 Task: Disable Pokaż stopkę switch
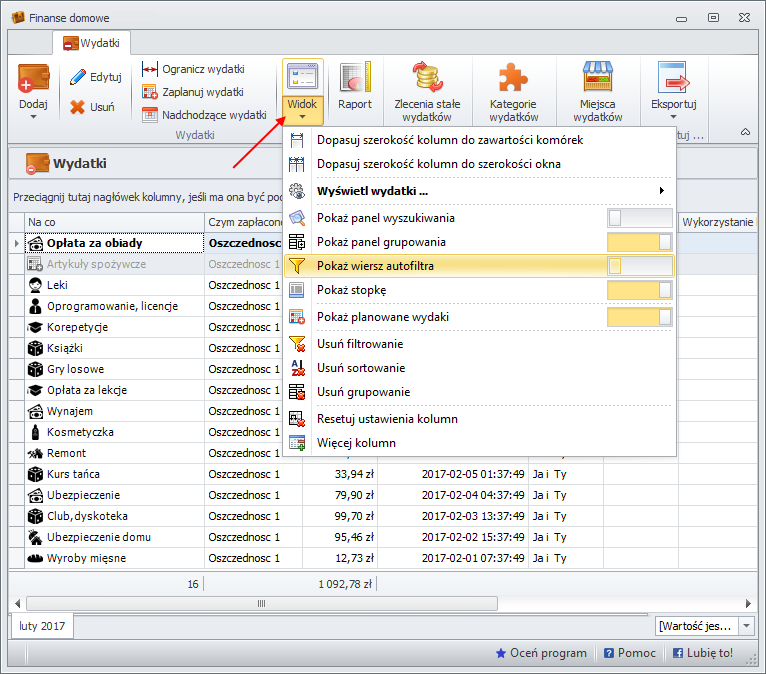click(x=640, y=290)
